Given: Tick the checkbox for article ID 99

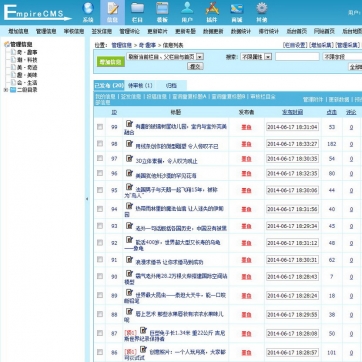Looking at the screenshot, I should [100, 127].
